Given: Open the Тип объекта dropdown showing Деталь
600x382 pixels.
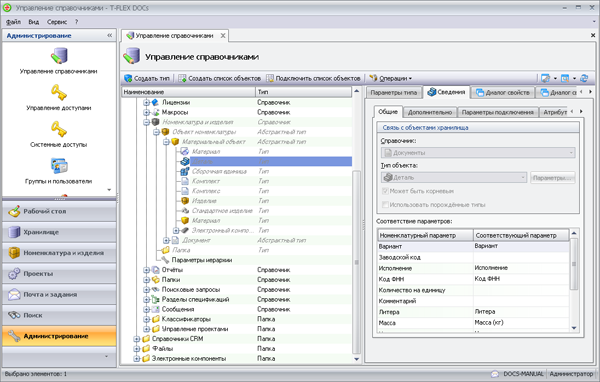Looking at the screenshot, I should coord(454,178).
